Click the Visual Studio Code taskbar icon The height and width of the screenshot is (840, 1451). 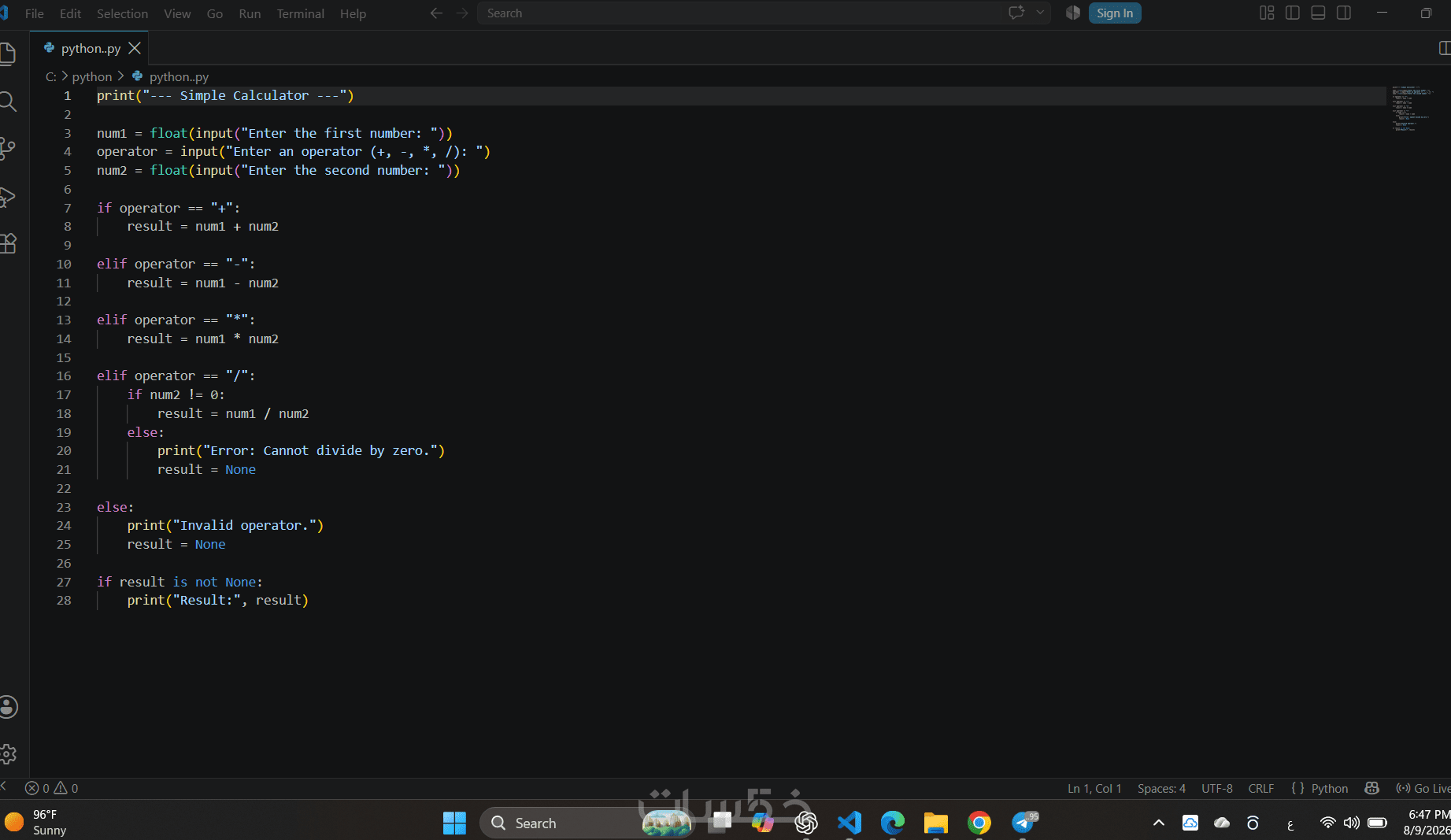(850, 823)
